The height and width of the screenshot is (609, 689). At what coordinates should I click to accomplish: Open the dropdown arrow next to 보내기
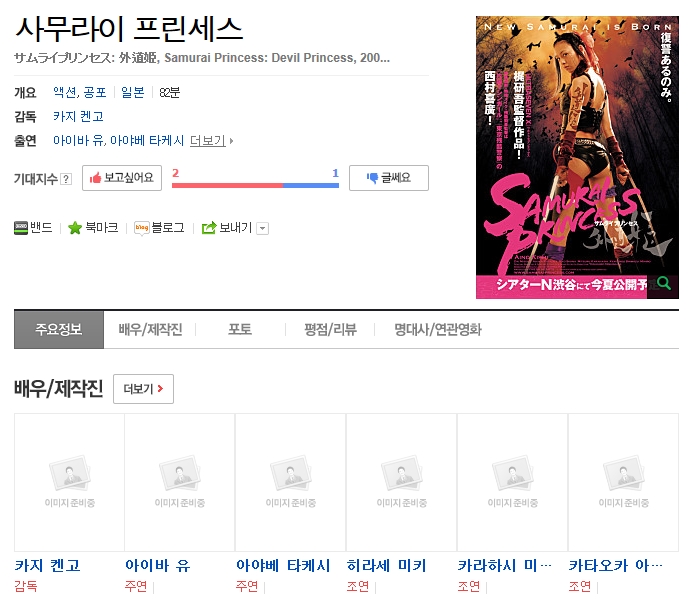(x=262, y=228)
